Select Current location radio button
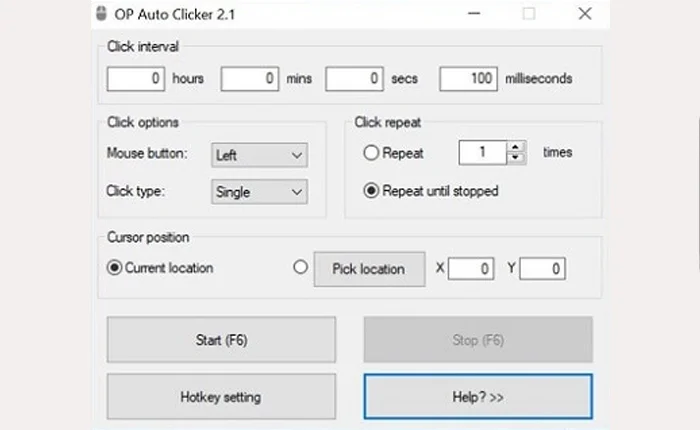Image resolution: width=700 pixels, height=430 pixels. pyautogui.click(x=115, y=268)
